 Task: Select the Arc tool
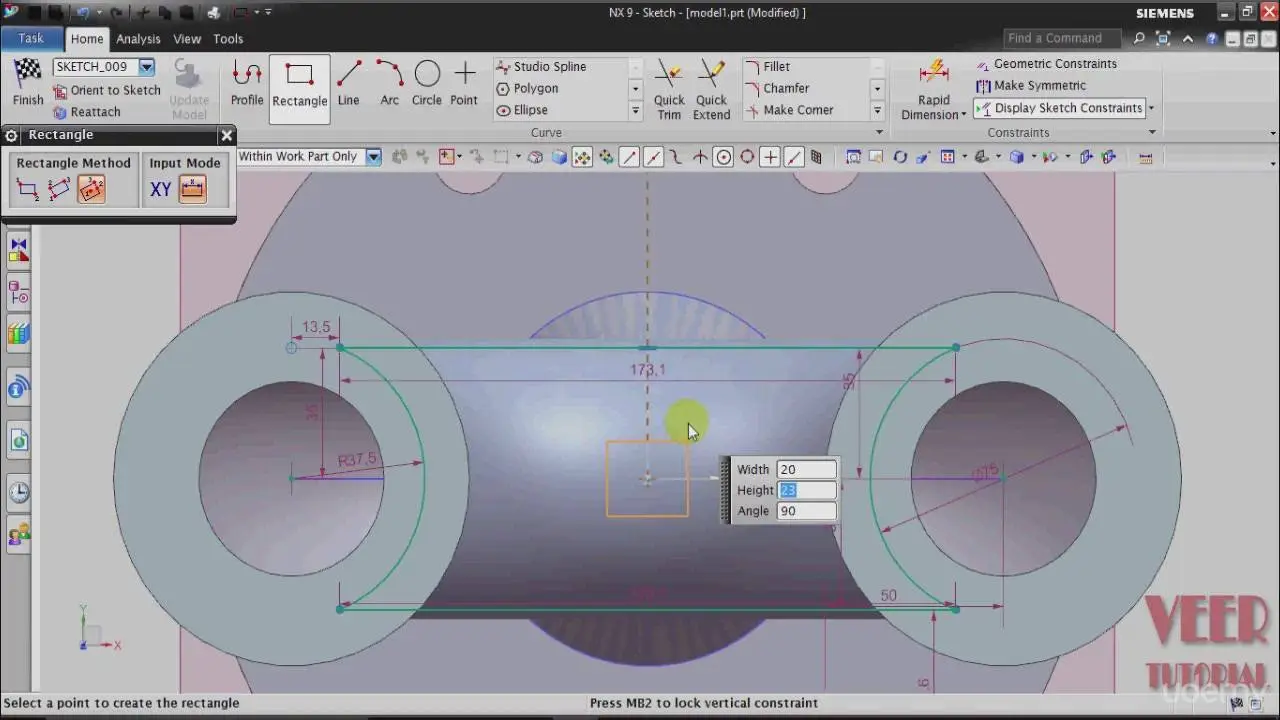(x=389, y=83)
